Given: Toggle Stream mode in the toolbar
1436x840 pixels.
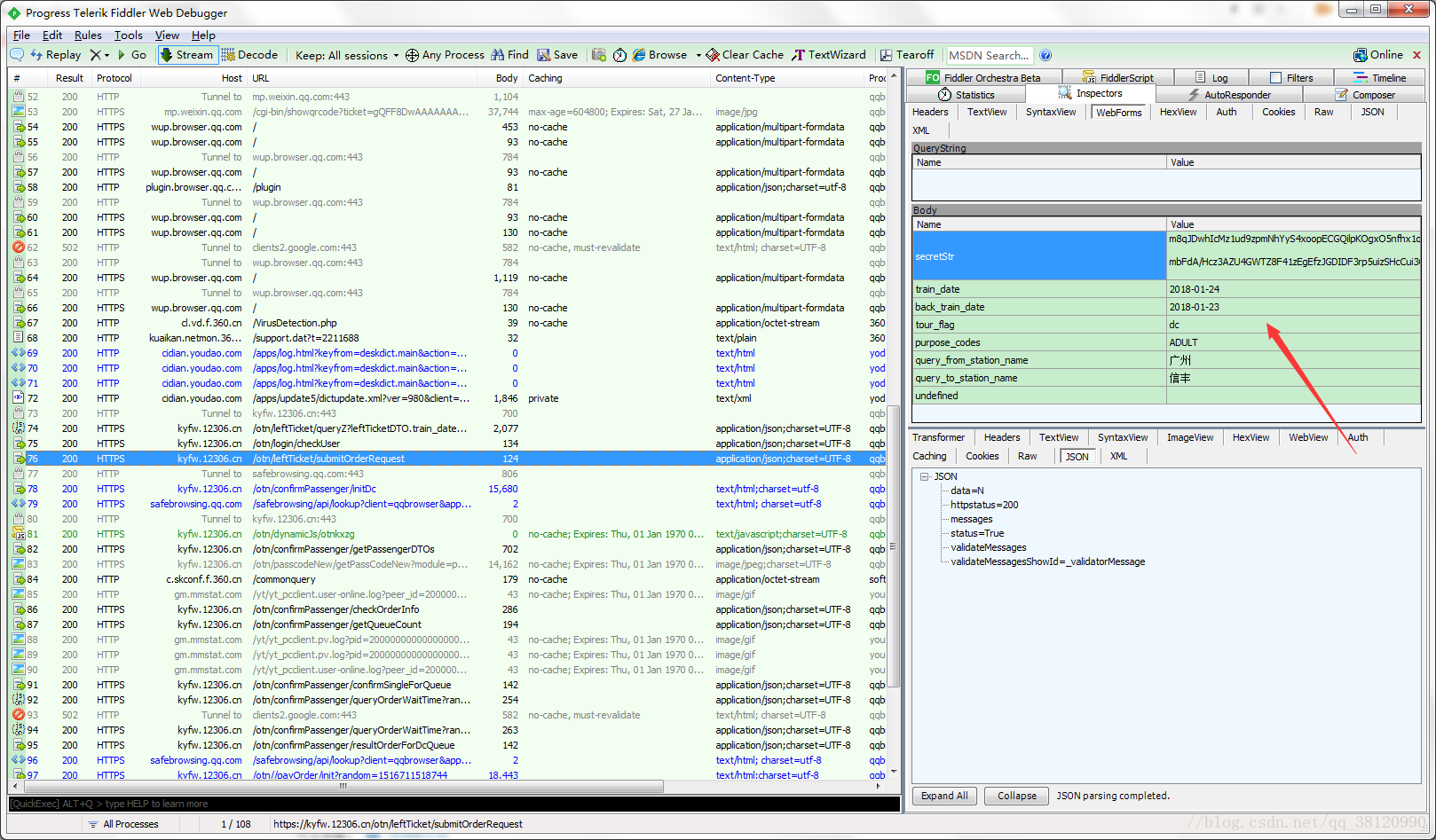Looking at the screenshot, I should pos(186,55).
